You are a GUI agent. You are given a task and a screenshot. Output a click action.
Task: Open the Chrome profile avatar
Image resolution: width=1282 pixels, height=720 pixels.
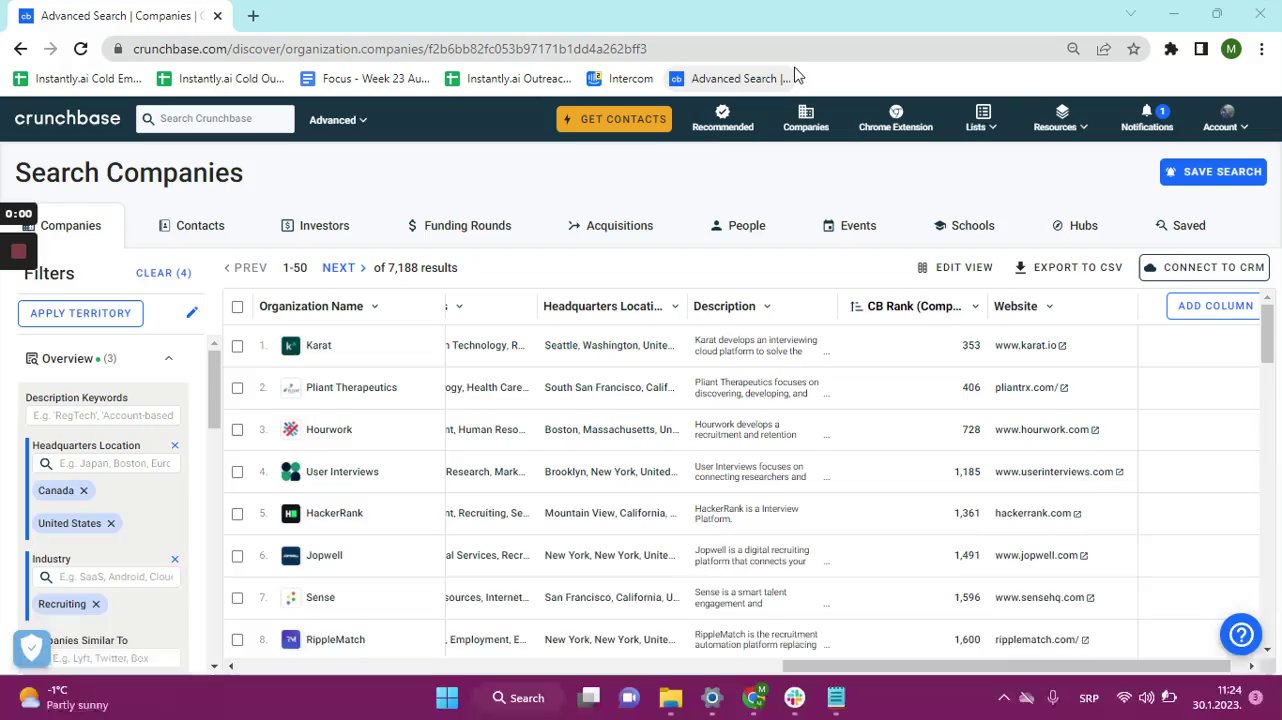click(1231, 49)
